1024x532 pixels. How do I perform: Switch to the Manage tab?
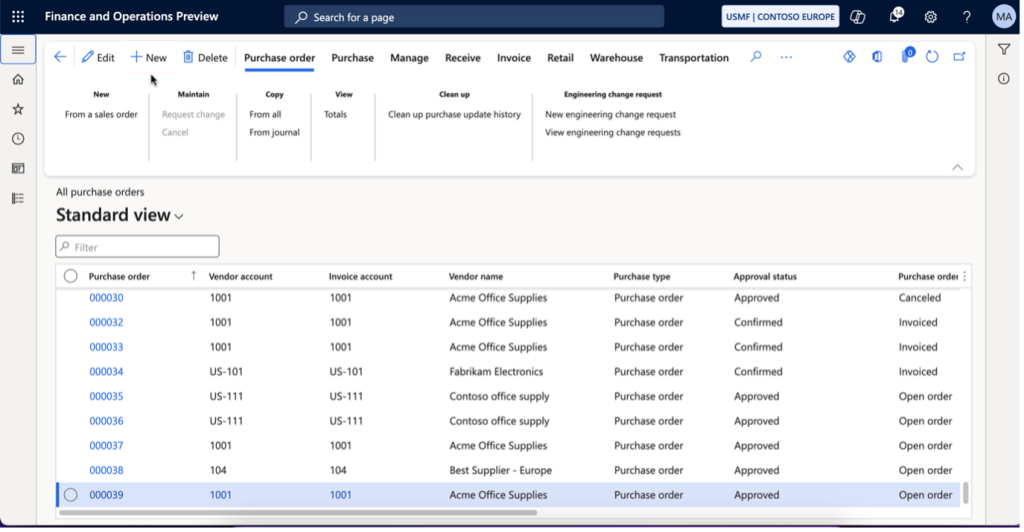pos(409,57)
